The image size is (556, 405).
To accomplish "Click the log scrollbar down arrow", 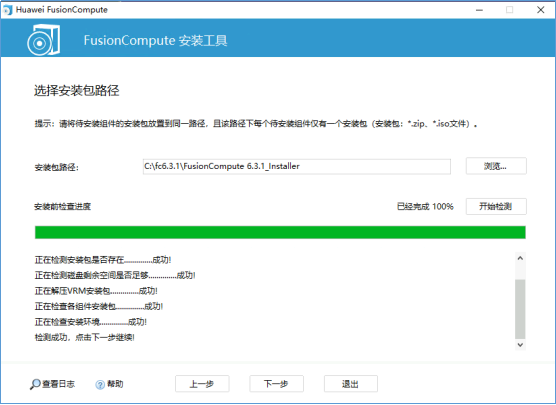I will click(520, 345).
